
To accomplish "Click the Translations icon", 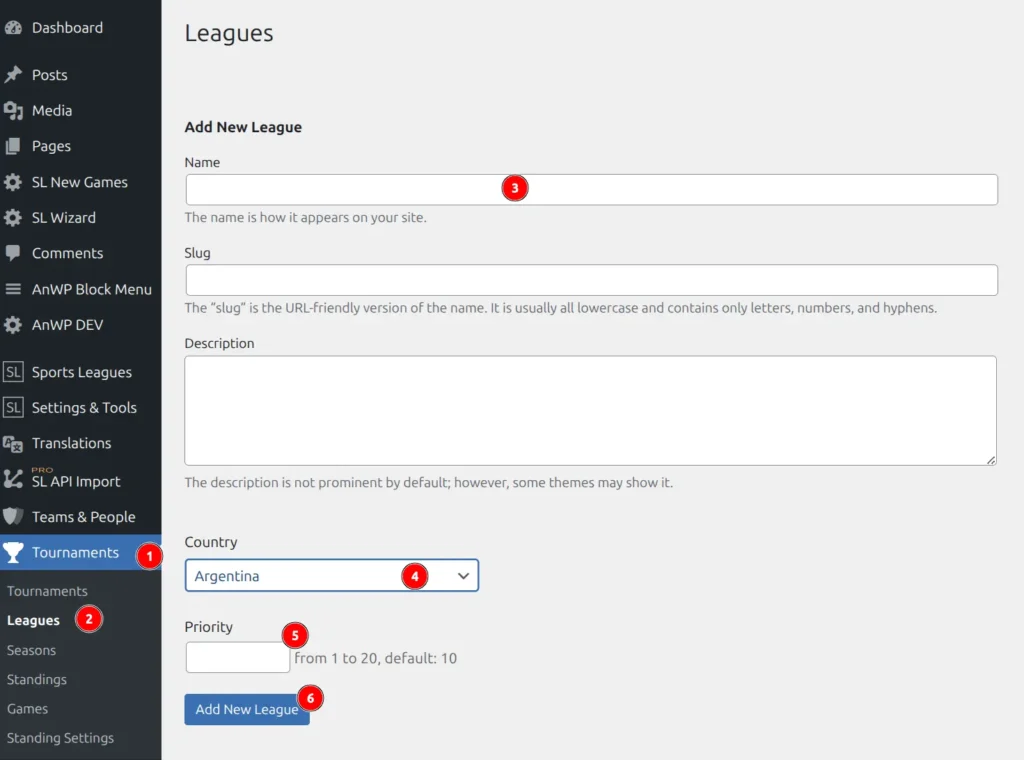I will point(13,443).
